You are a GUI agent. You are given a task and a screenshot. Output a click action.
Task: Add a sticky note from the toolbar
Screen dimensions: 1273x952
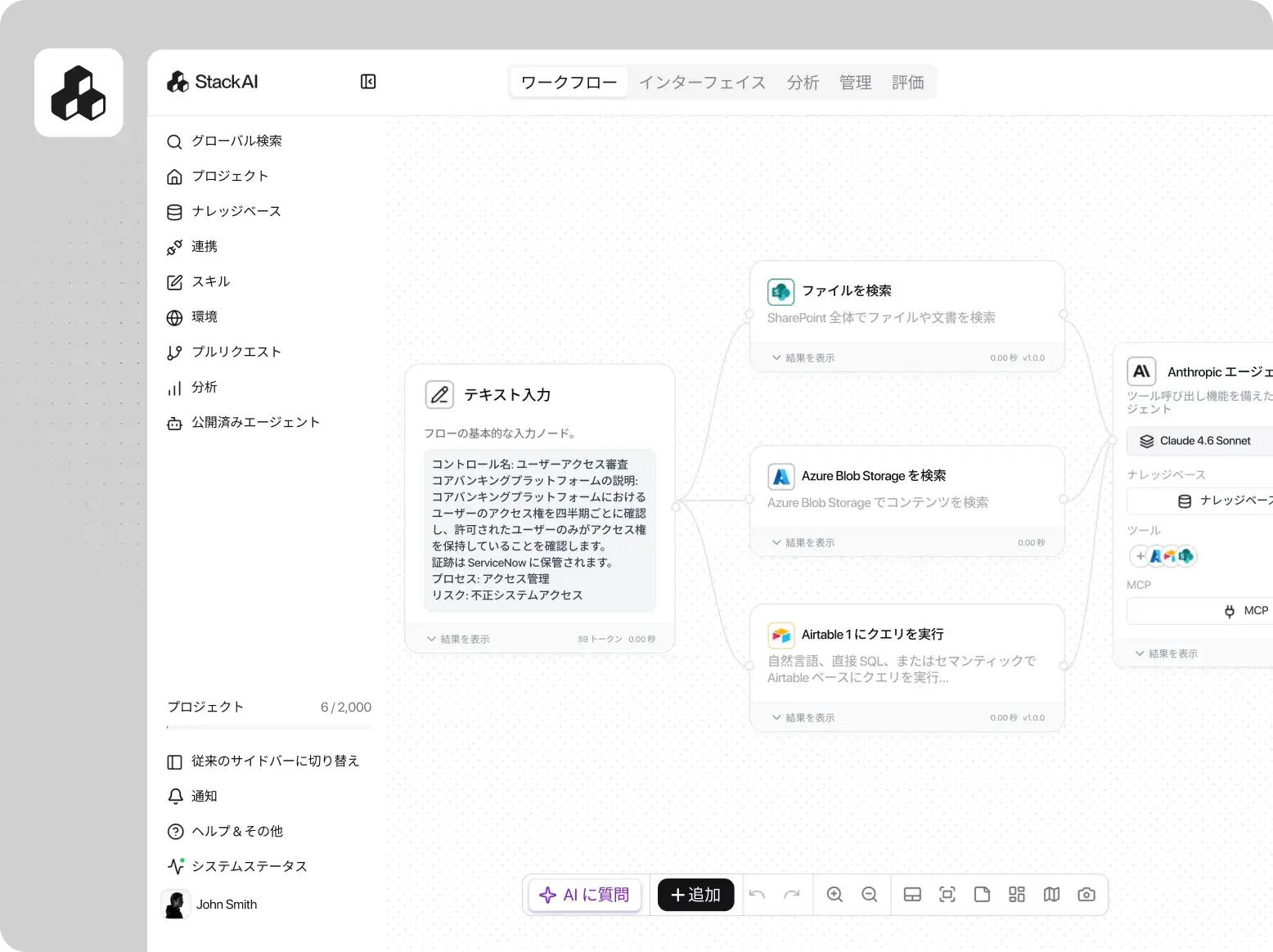pyautogui.click(x=982, y=895)
